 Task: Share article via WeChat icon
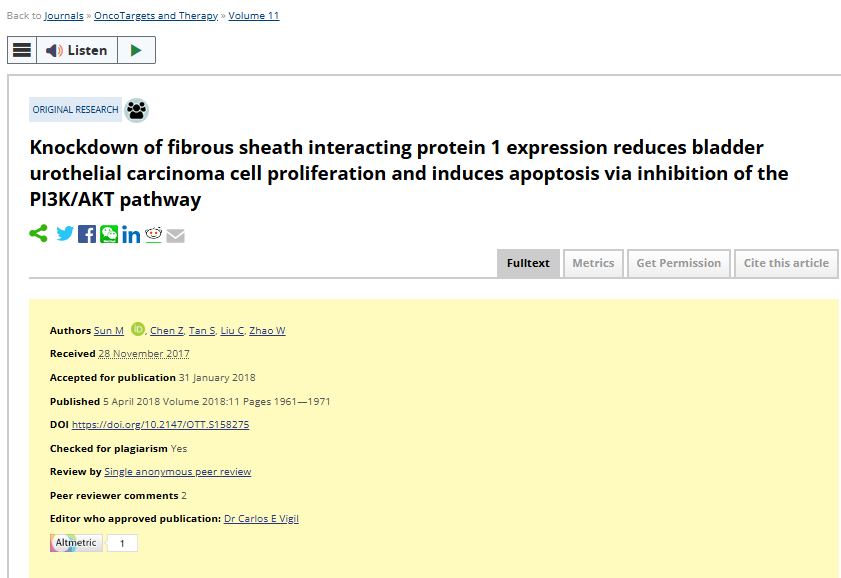(109, 234)
